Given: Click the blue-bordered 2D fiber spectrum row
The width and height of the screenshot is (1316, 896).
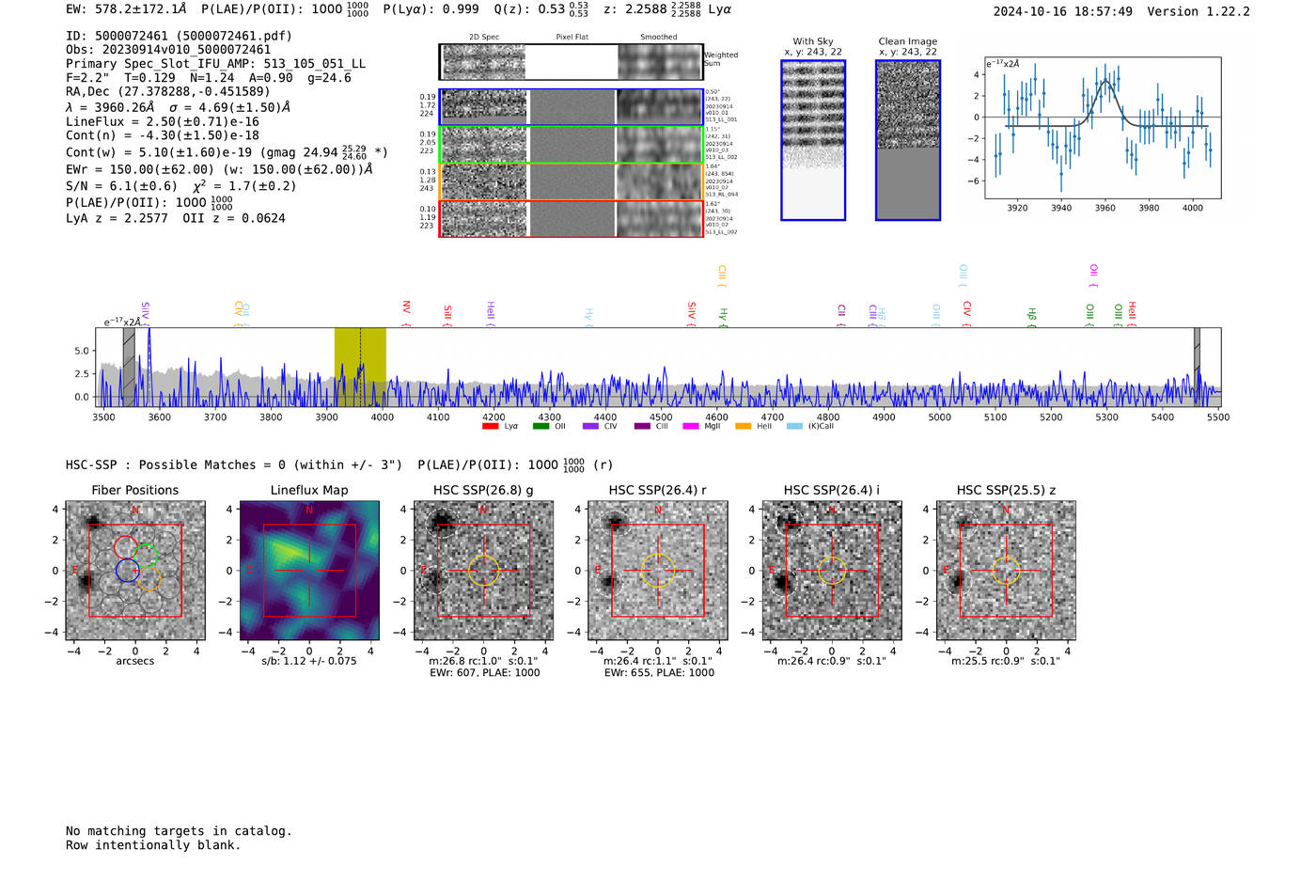Looking at the screenshot, I should coord(572,107).
